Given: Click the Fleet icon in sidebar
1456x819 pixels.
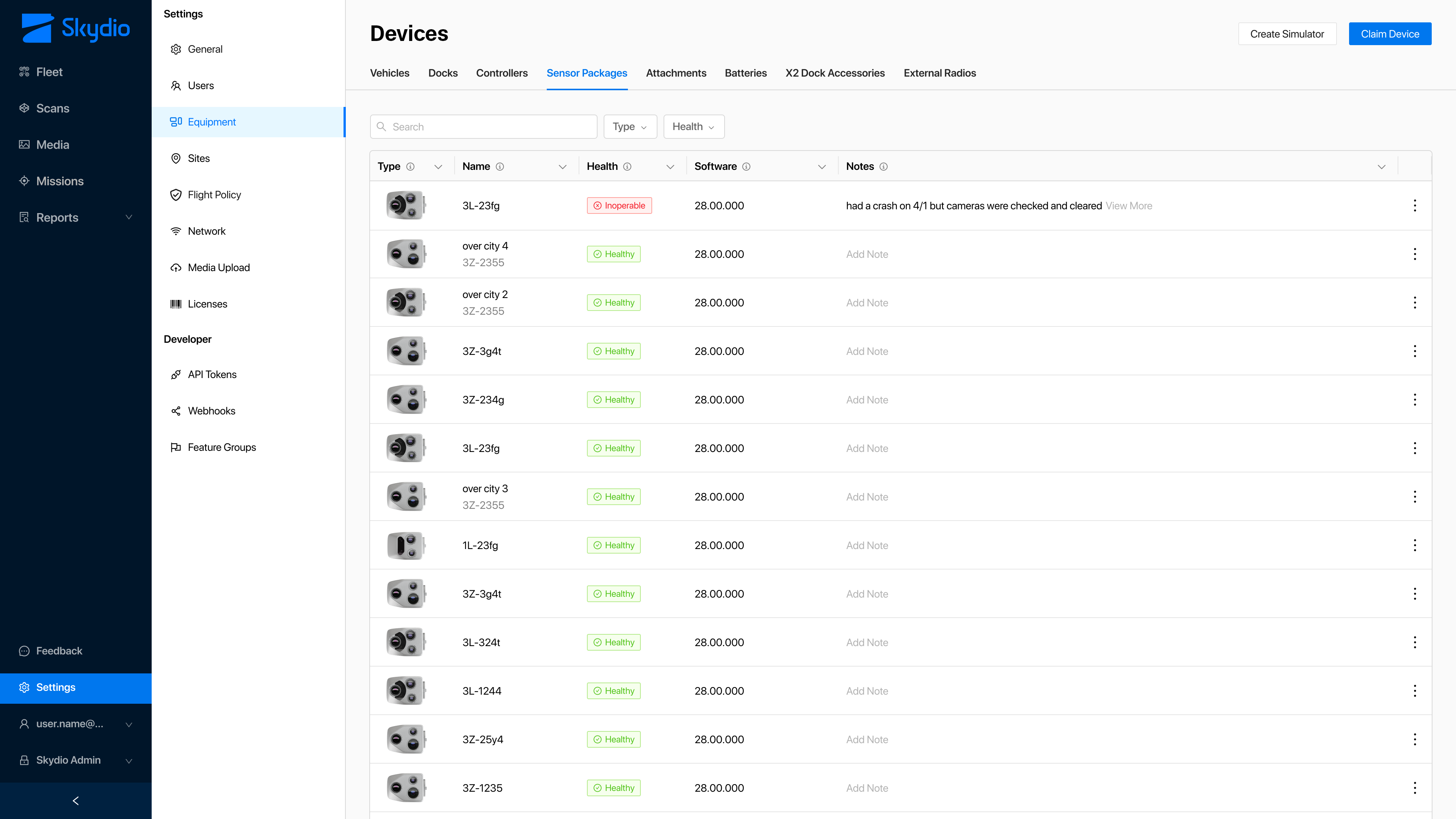Looking at the screenshot, I should tap(24, 72).
